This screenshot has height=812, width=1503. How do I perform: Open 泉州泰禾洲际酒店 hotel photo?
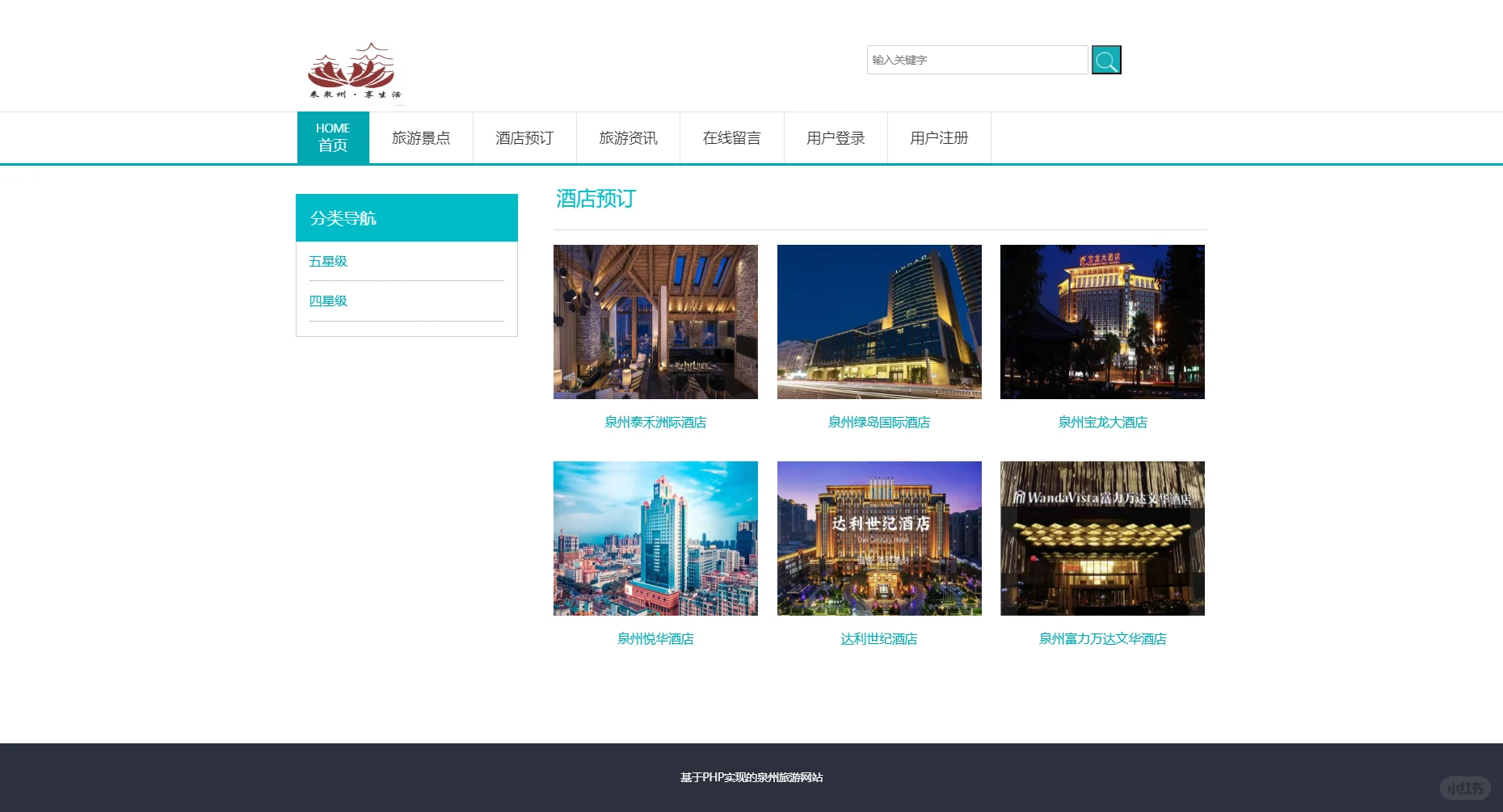click(655, 321)
